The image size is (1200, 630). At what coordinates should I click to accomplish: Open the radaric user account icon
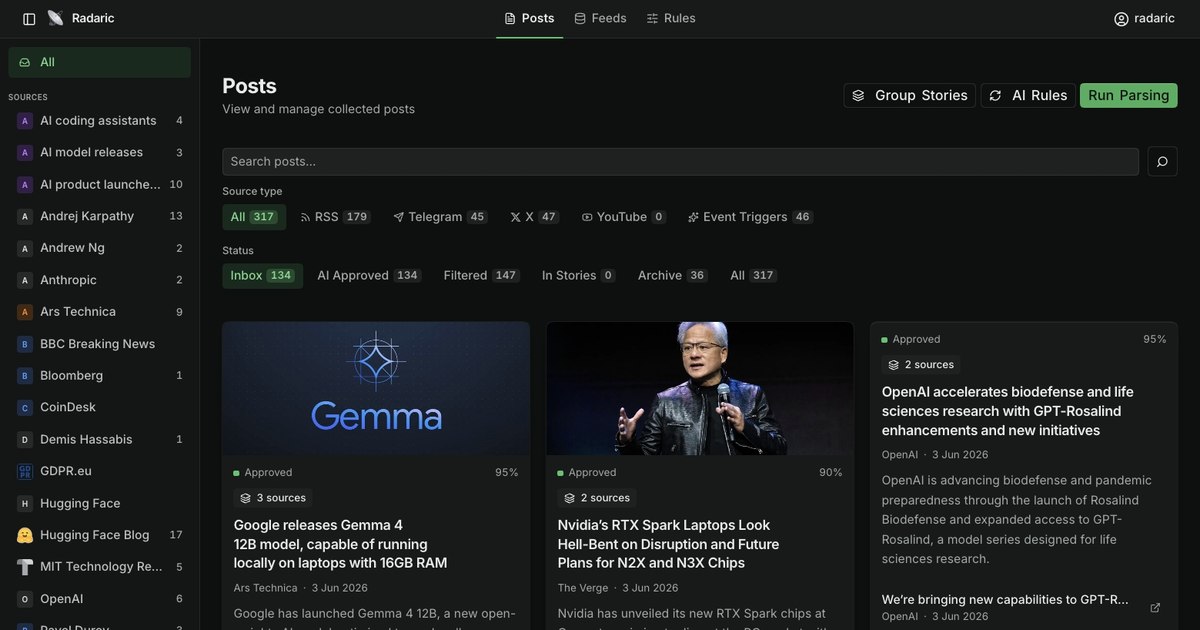click(x=1121, y=19)
